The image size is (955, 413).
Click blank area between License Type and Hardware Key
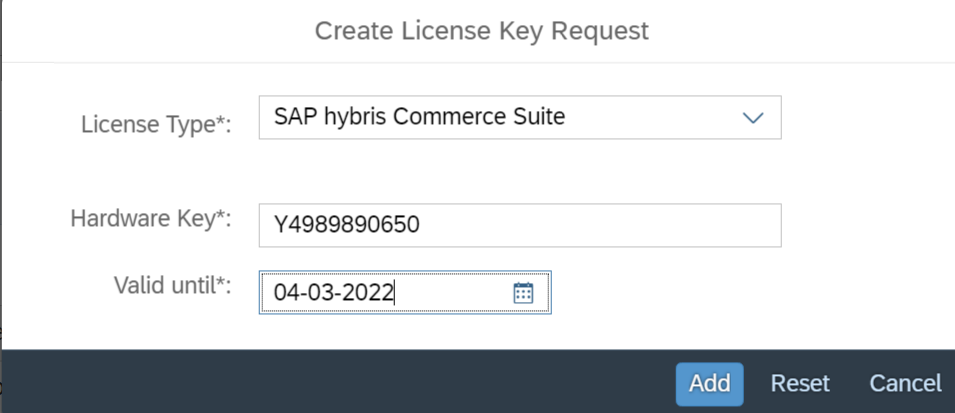point(500,172)
